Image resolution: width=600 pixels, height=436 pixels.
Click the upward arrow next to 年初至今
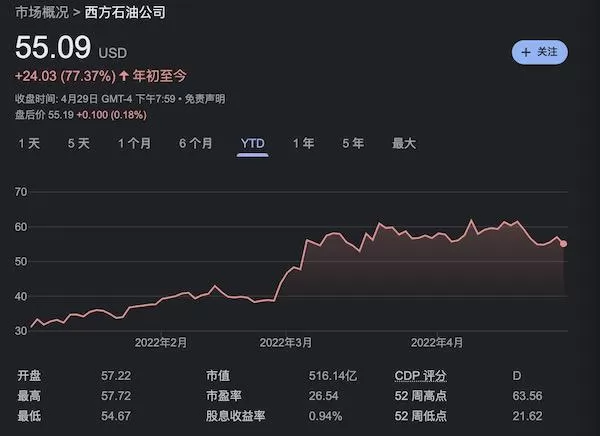(x=124, y=75)
